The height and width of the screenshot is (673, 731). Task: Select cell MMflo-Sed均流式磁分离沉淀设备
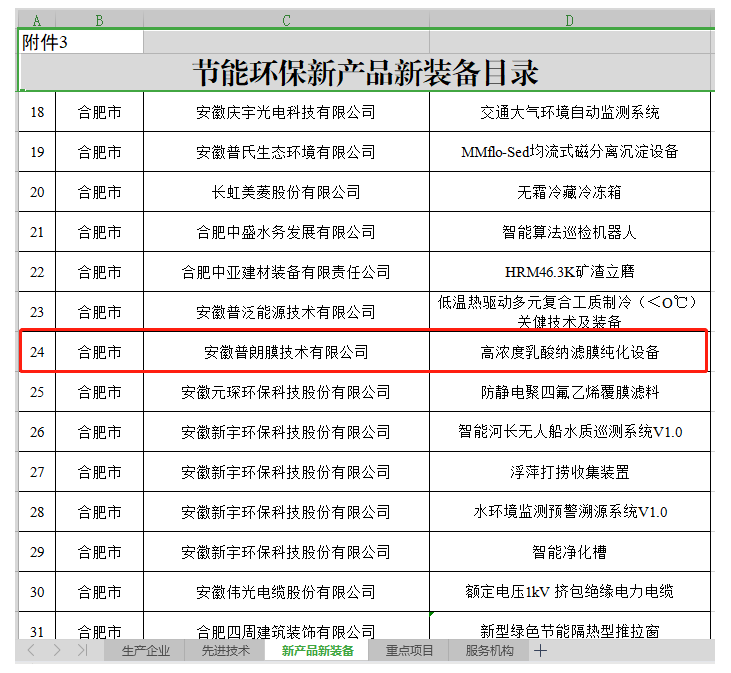click(570, 152)
